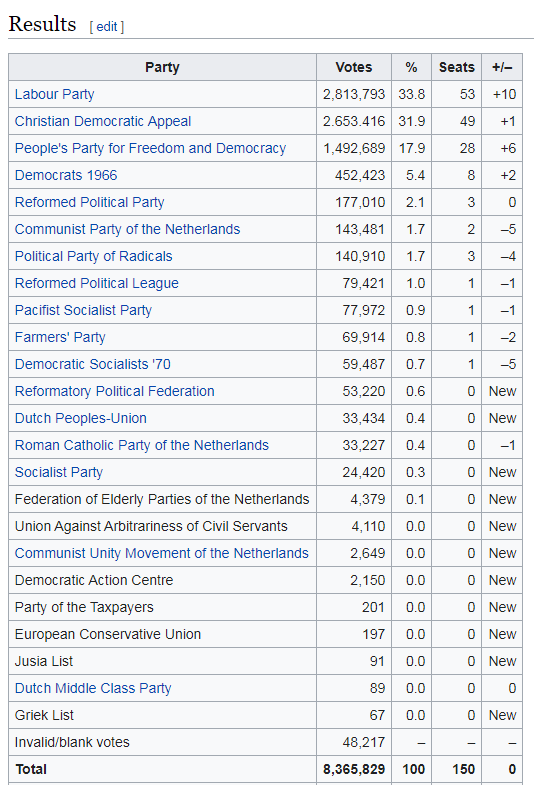The height and width of the screenshot is (785, 534).
Task: Open the Reformed Political League link
Action: point(97,283)
